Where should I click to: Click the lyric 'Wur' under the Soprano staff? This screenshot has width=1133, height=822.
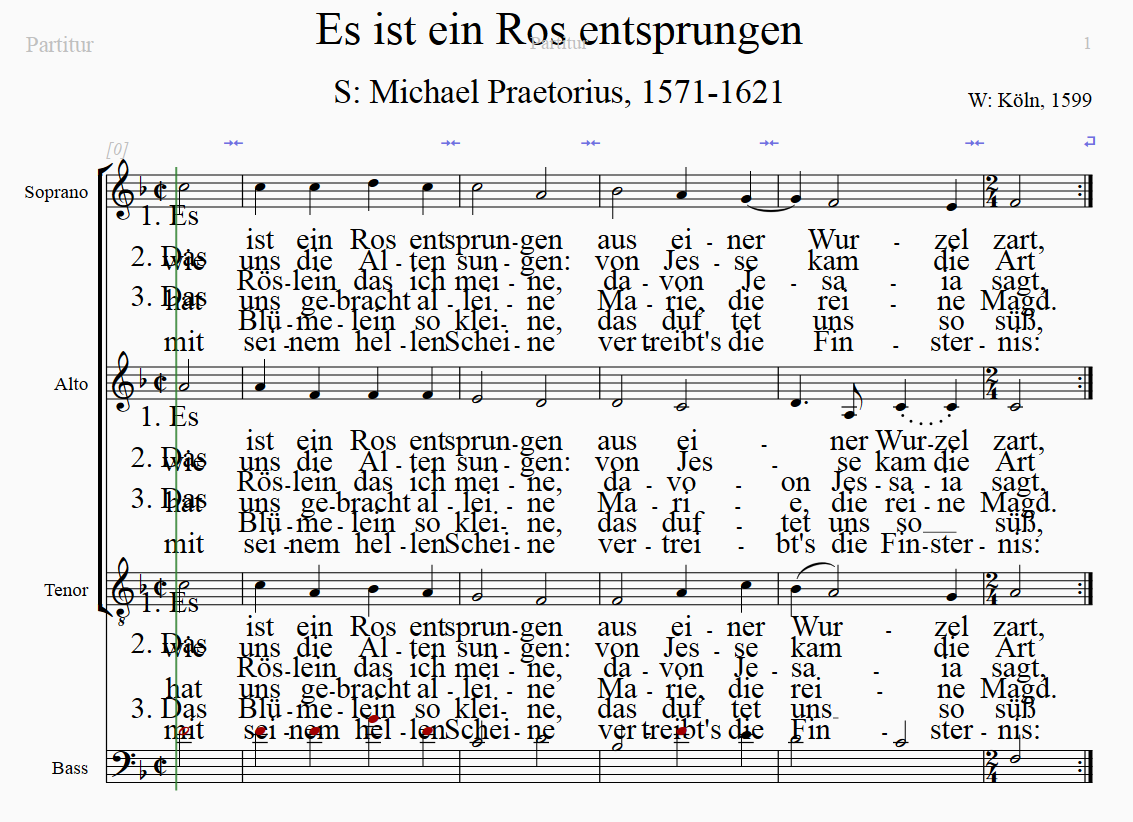[834, 239]
